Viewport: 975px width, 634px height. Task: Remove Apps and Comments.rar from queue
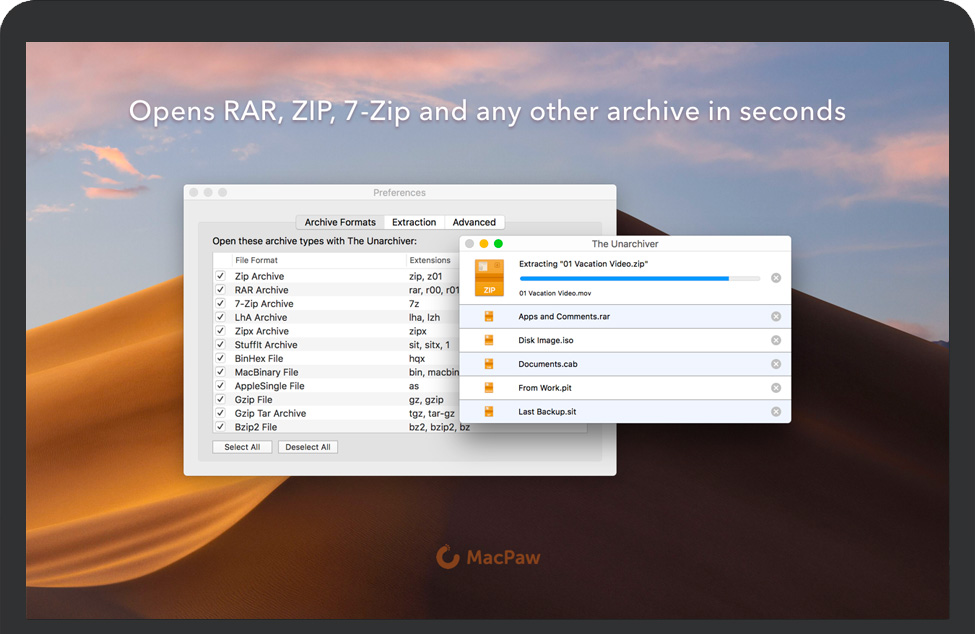tap(776, 317)
